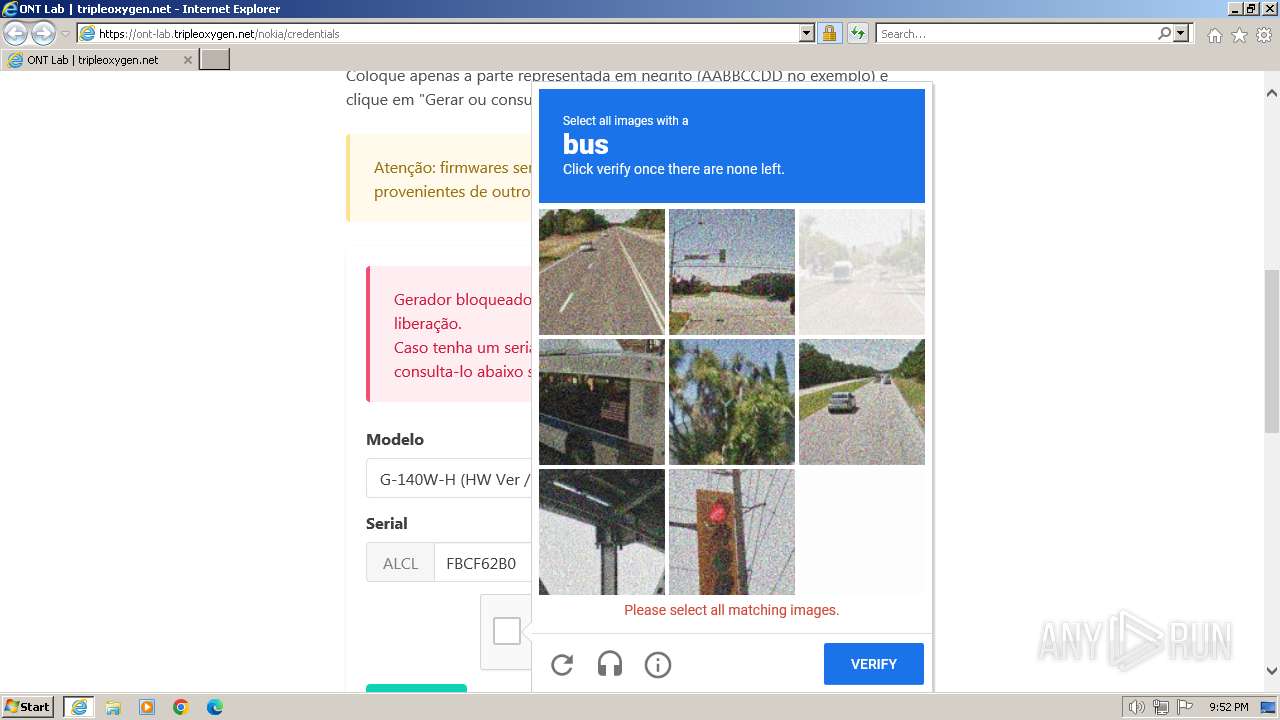Open captcha help info icon
1280x720 pixels.
click(658, 664)
